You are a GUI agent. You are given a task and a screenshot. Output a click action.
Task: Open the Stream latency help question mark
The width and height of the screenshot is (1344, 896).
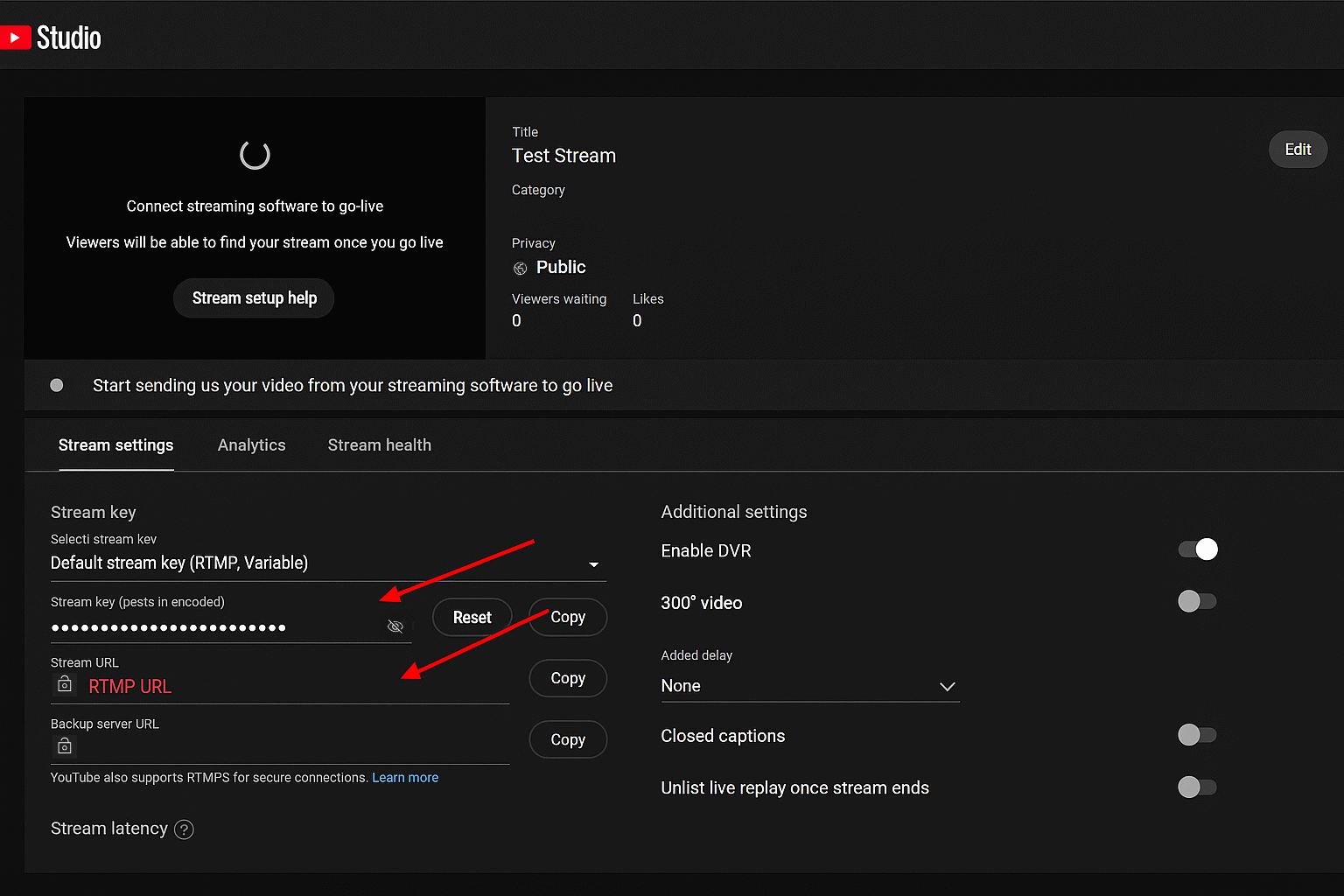pos(184,829)
